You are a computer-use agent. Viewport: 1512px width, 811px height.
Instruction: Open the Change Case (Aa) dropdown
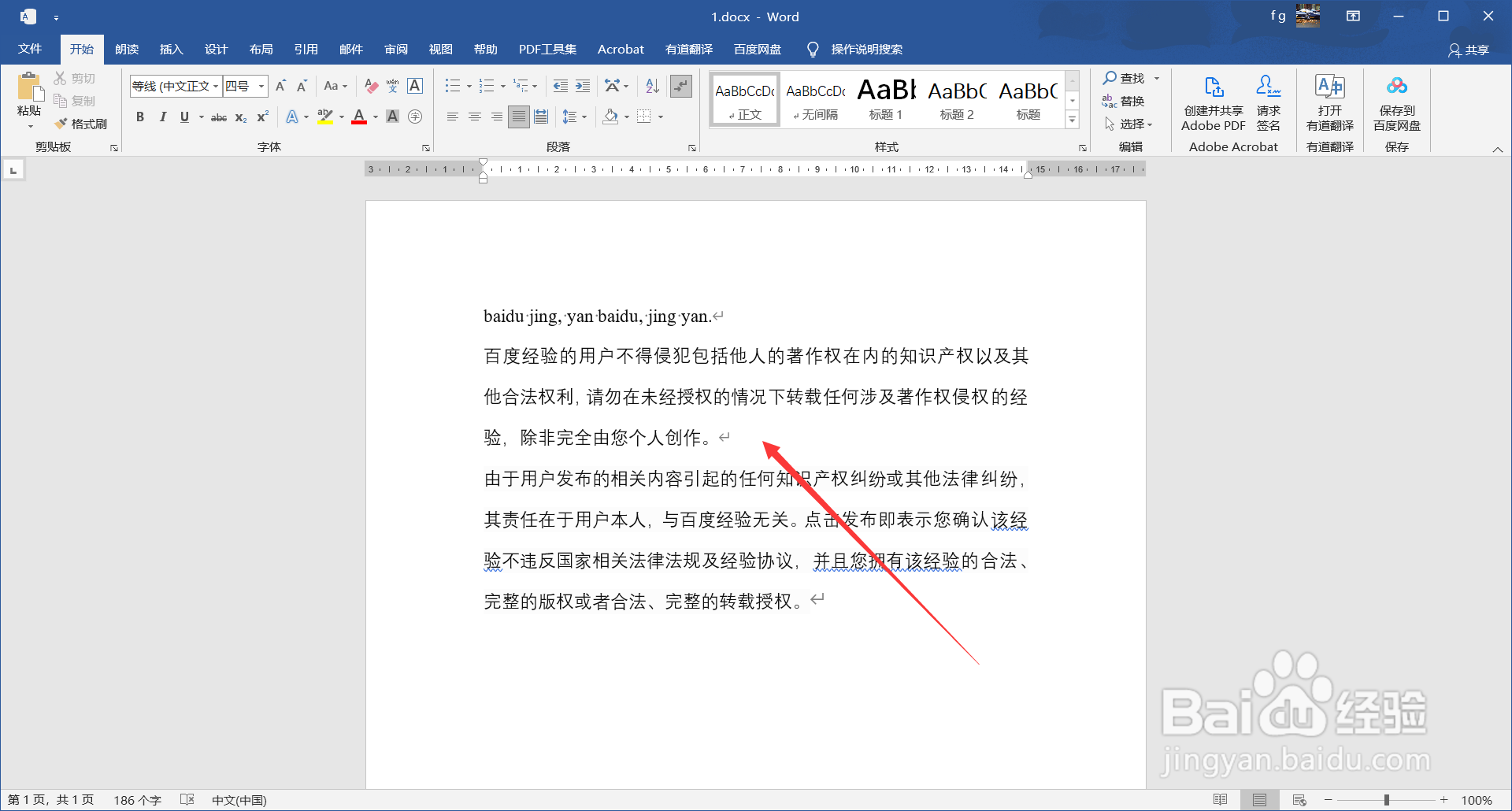pos(335,86)
